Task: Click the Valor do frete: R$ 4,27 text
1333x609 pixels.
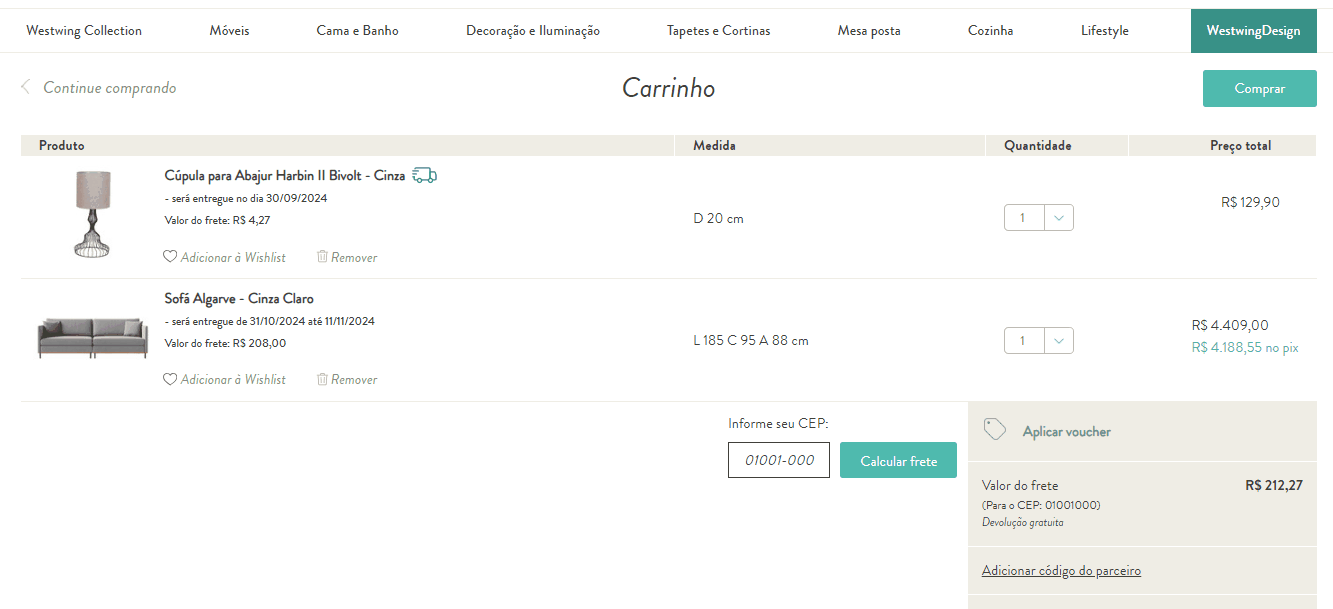Action: (x=217, y=220)
